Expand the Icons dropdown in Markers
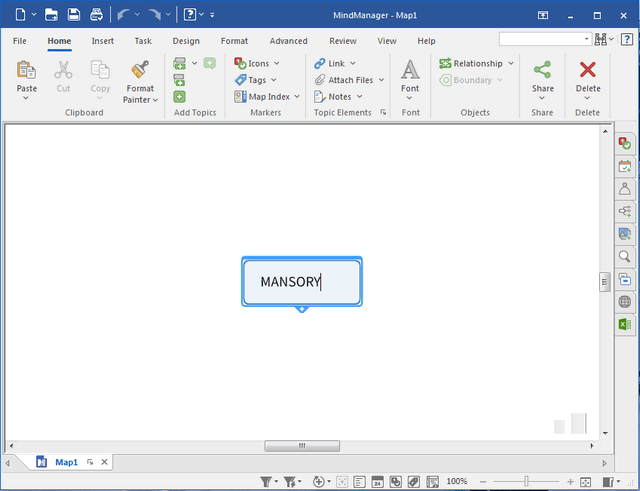Screen dimensions: 640x491 tap(276, 63)
